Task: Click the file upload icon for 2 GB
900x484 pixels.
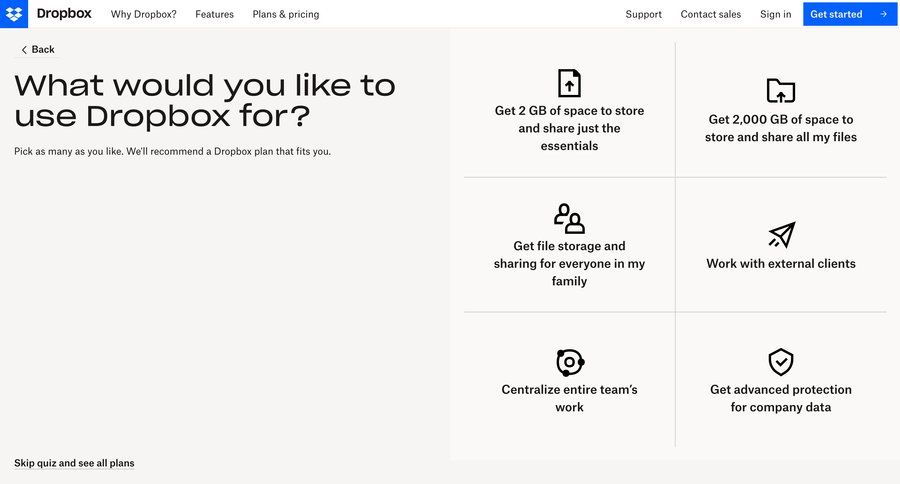Action: (x=569, y=82)
